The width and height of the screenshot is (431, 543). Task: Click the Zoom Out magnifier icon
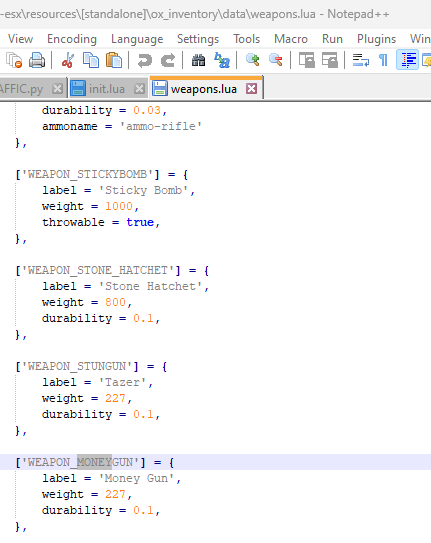point(276,60)
